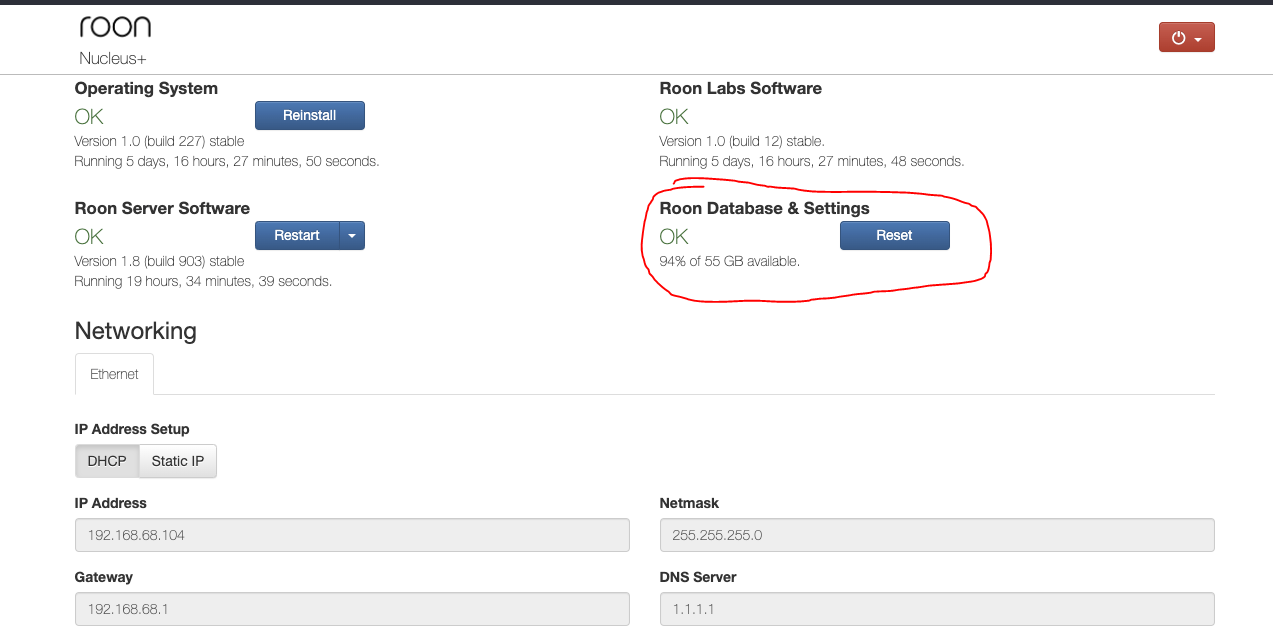Click the IP Address input field
Viewport: 1273px width, 640px height.
(352, 535)
